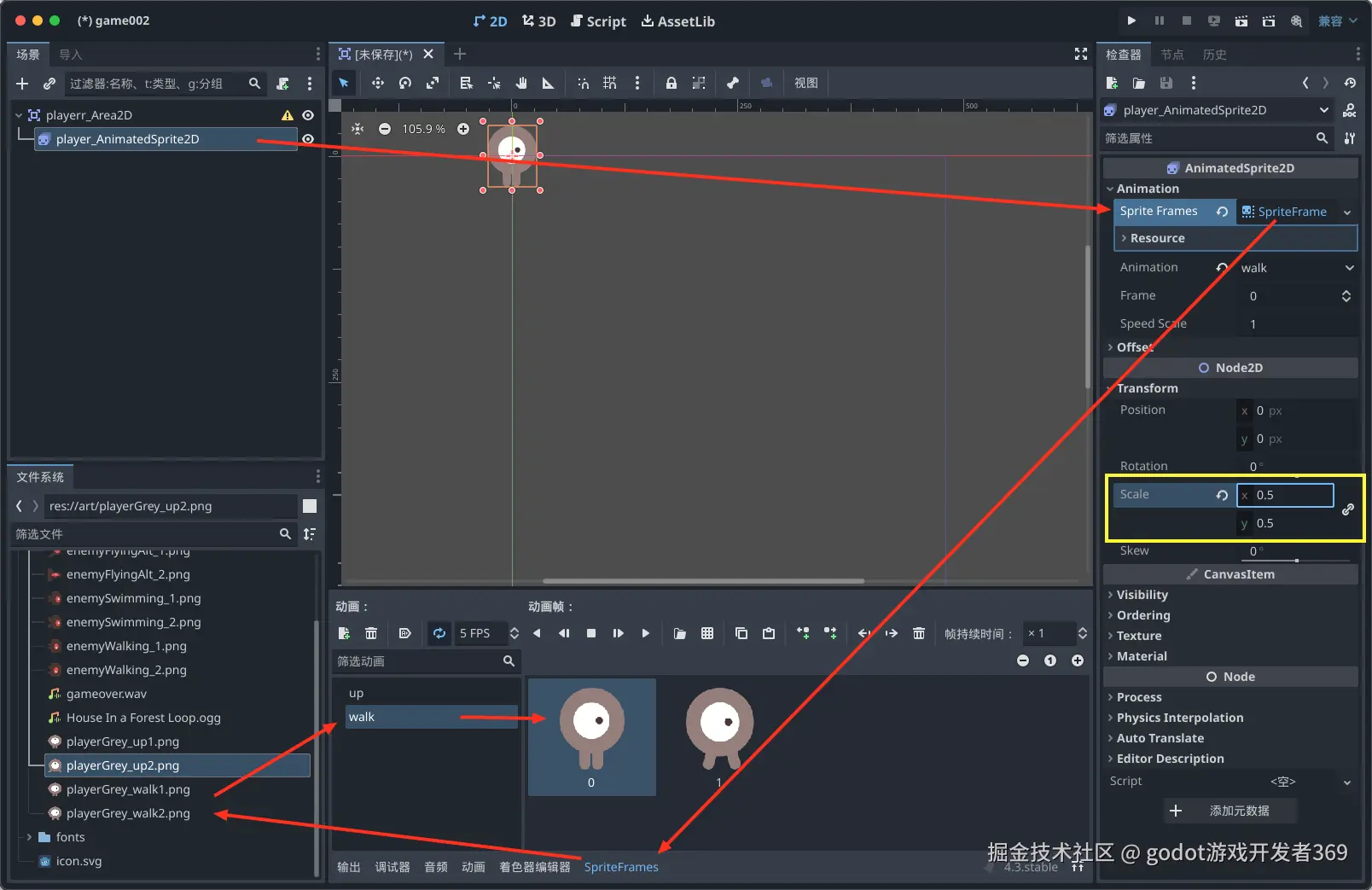
Task: Toggle smart snap in viewport toolbar
Action: [583, 83]
